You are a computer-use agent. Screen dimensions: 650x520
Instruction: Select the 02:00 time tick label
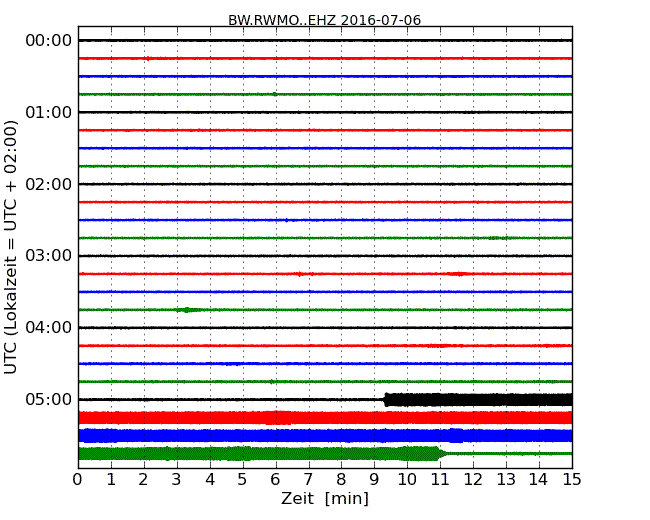49,184
